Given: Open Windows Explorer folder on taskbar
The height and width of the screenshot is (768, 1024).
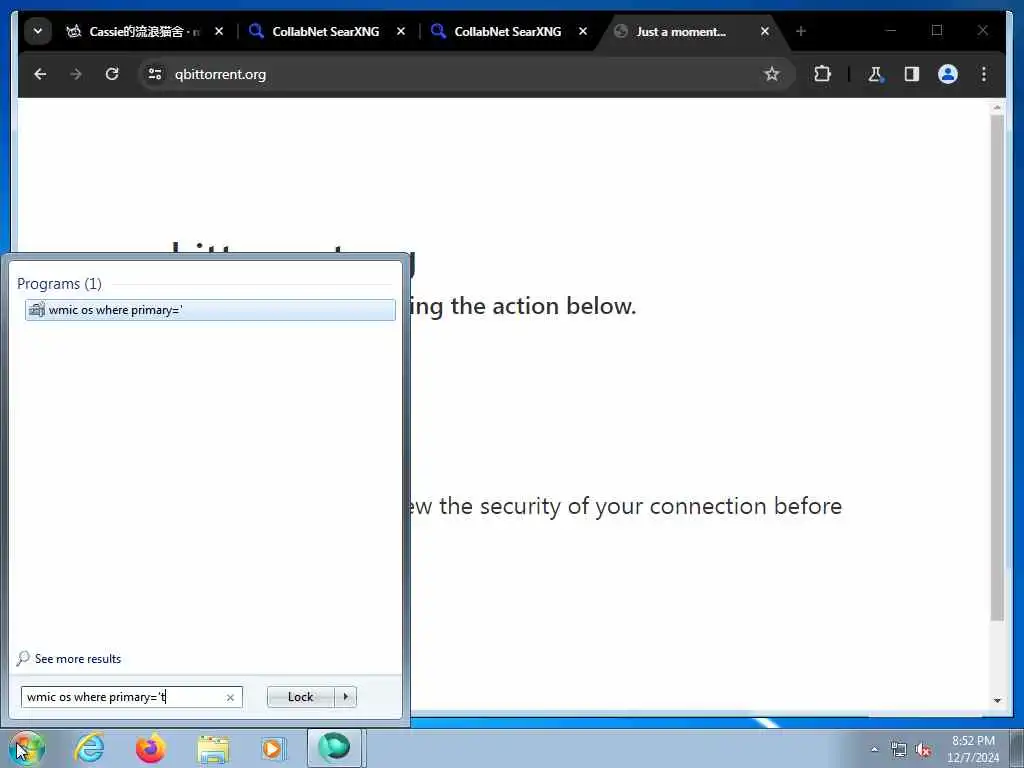Looking at the screenshot, I should coord(213,749).
